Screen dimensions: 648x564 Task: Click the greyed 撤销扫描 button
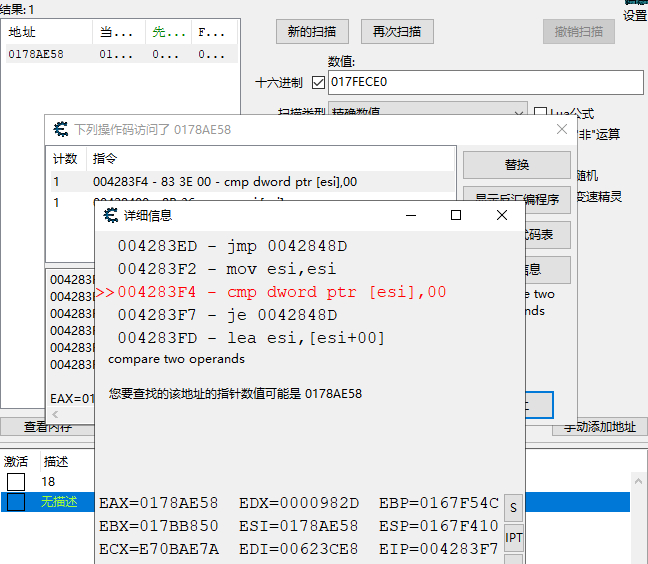[x=579, y=31]
